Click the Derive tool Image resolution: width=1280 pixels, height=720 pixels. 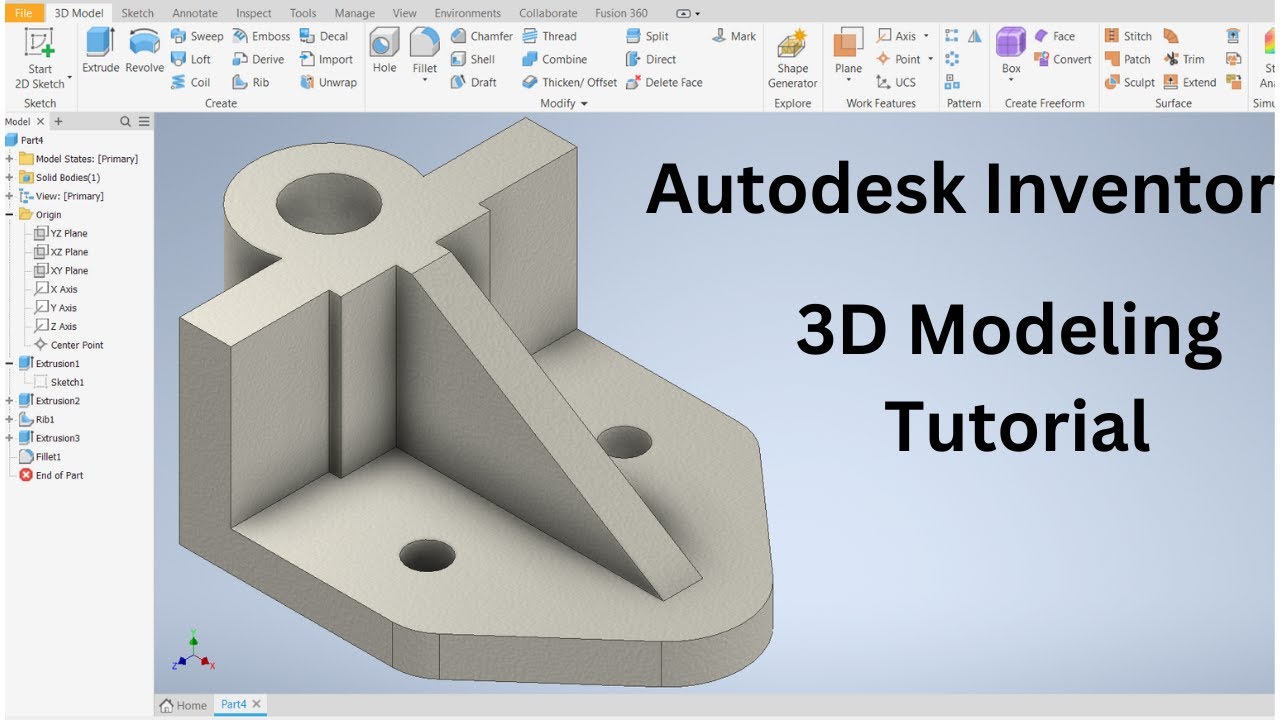tap(258, 59)
